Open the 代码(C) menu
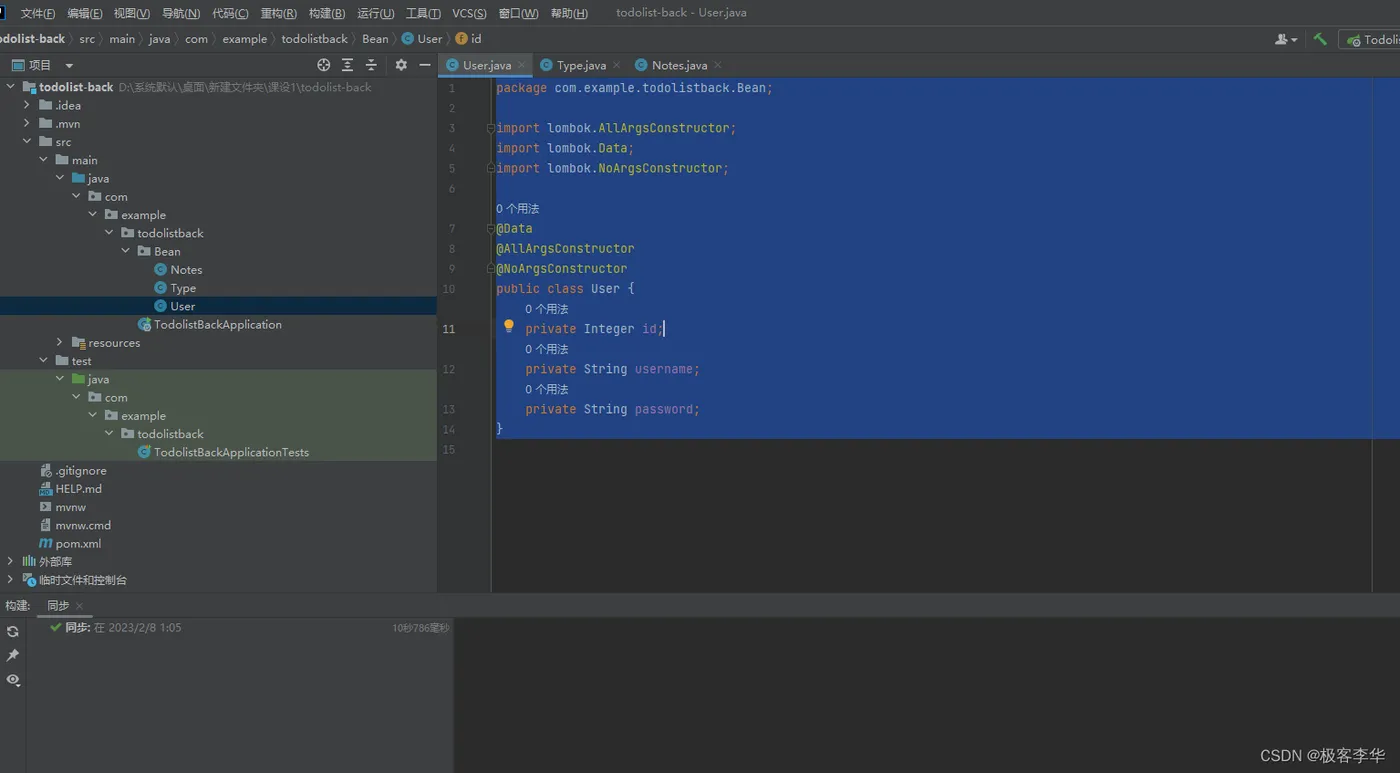 coord(230,13)
